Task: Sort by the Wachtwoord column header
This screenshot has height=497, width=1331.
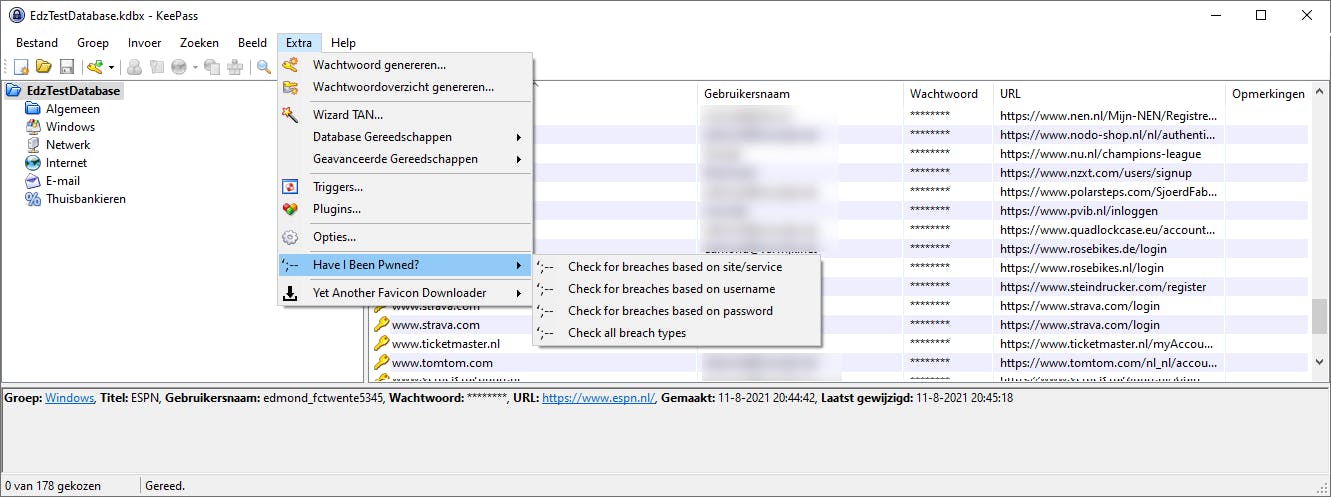Action: [948, 94]
